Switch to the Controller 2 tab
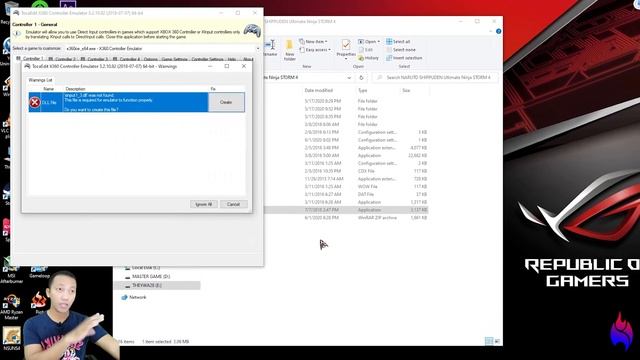640x360 pixels. coord(62,59)
